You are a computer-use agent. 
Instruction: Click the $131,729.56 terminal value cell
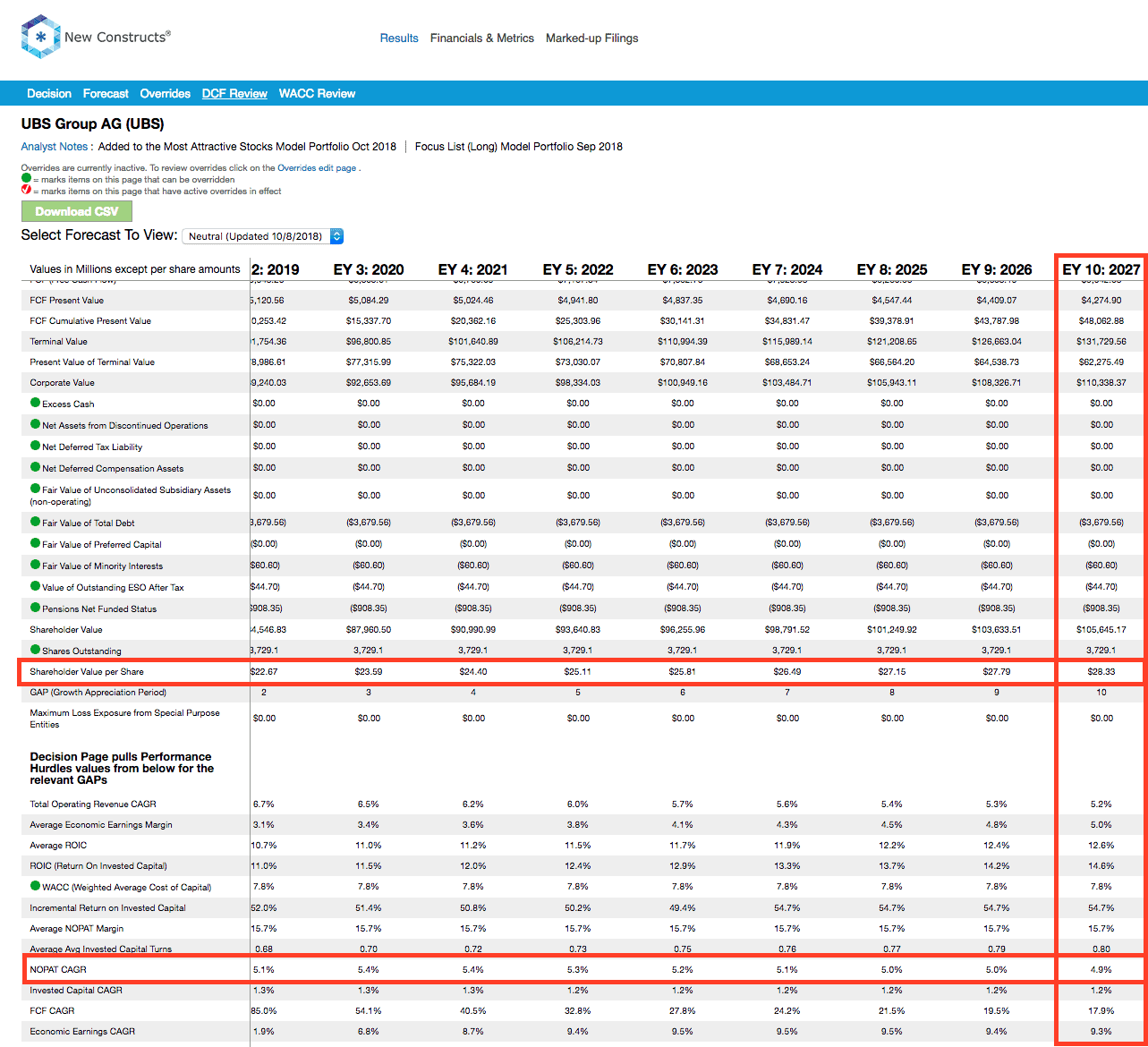click(x=1101, y=341)
